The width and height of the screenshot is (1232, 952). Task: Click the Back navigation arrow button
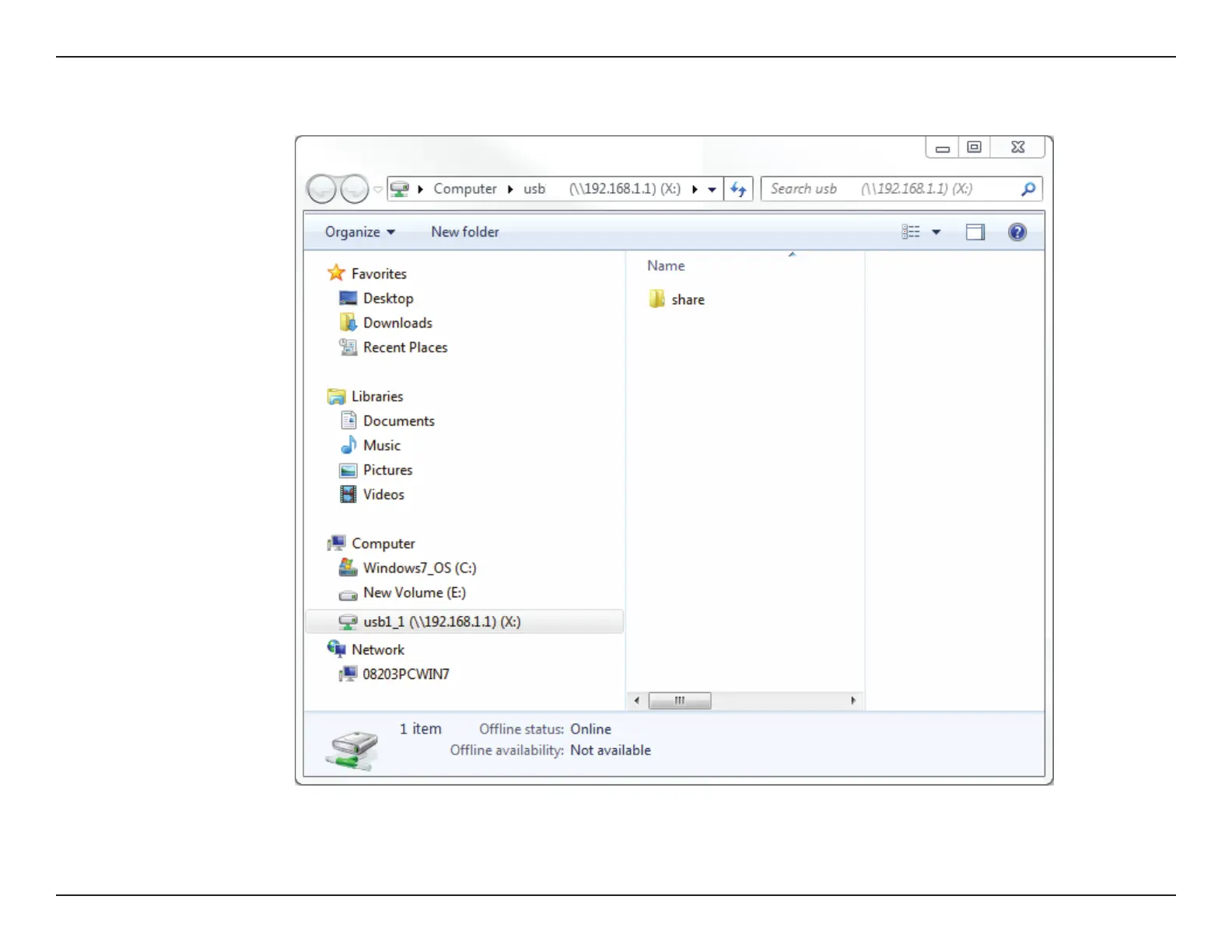(x=321, y=189)
